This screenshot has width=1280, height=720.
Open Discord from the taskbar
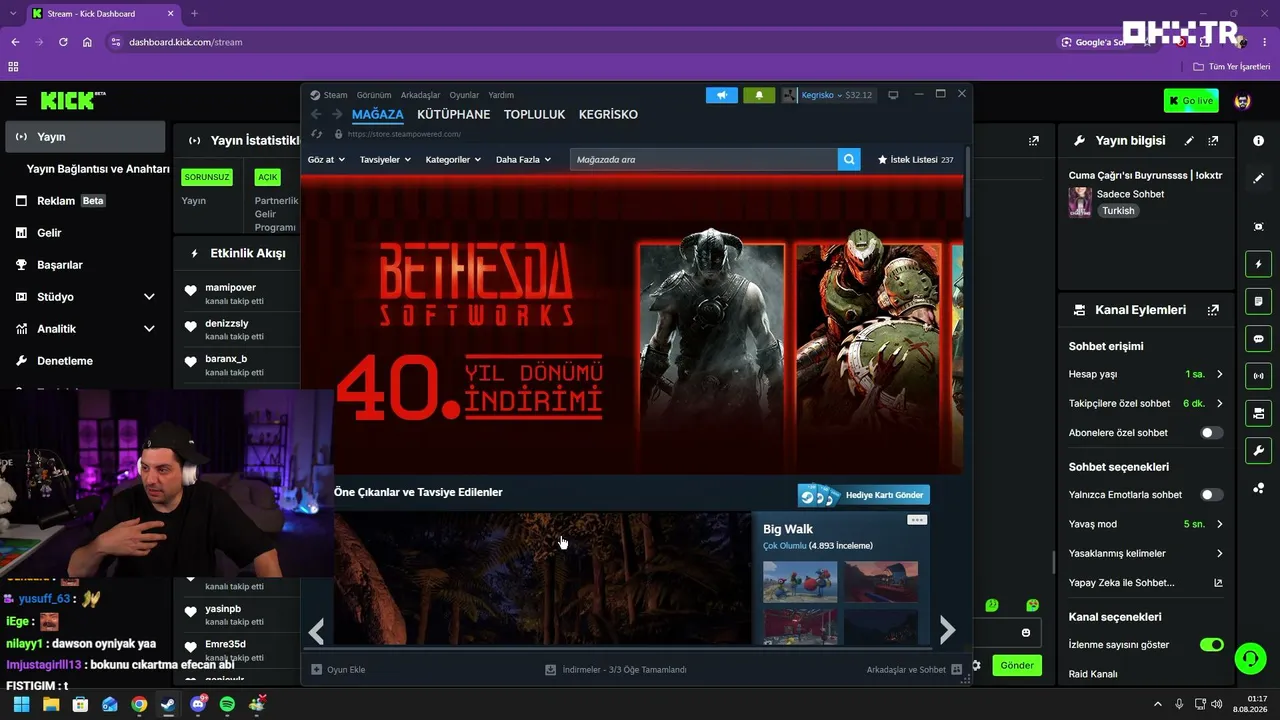click(x=198, y=704)
